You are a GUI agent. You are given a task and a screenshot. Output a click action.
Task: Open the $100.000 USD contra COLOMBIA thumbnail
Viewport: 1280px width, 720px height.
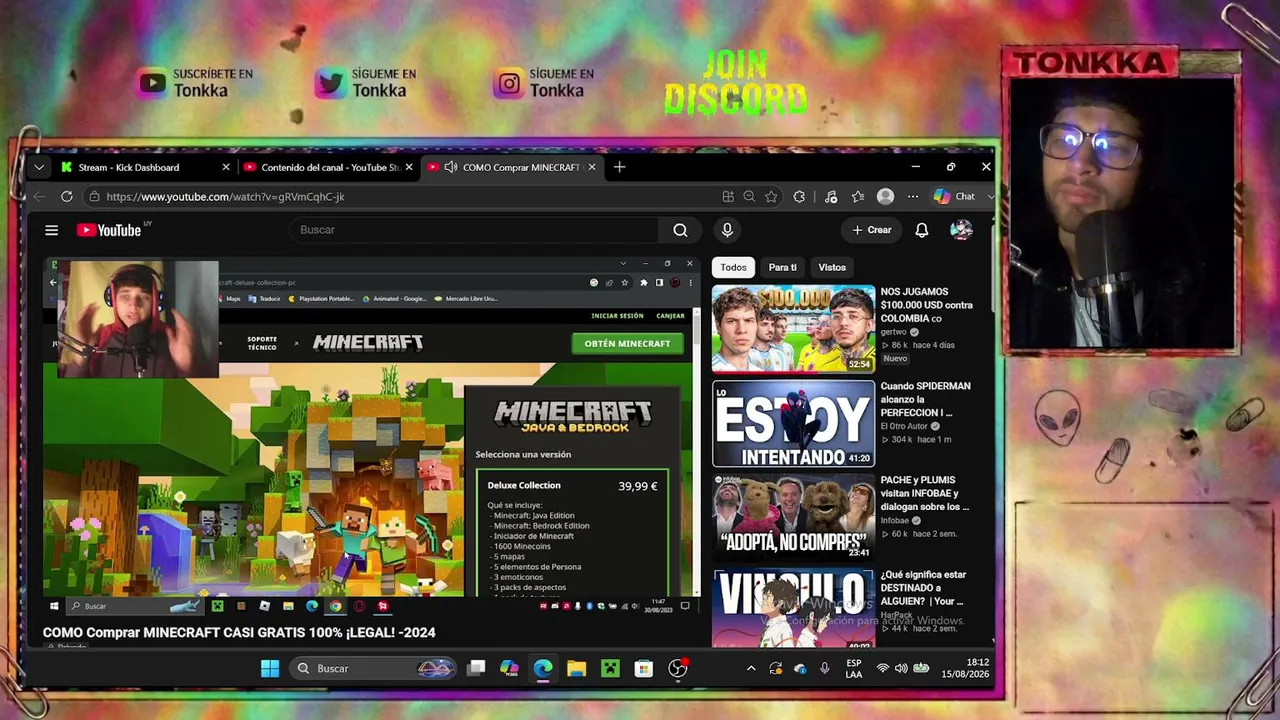click(x=793, y=329)
